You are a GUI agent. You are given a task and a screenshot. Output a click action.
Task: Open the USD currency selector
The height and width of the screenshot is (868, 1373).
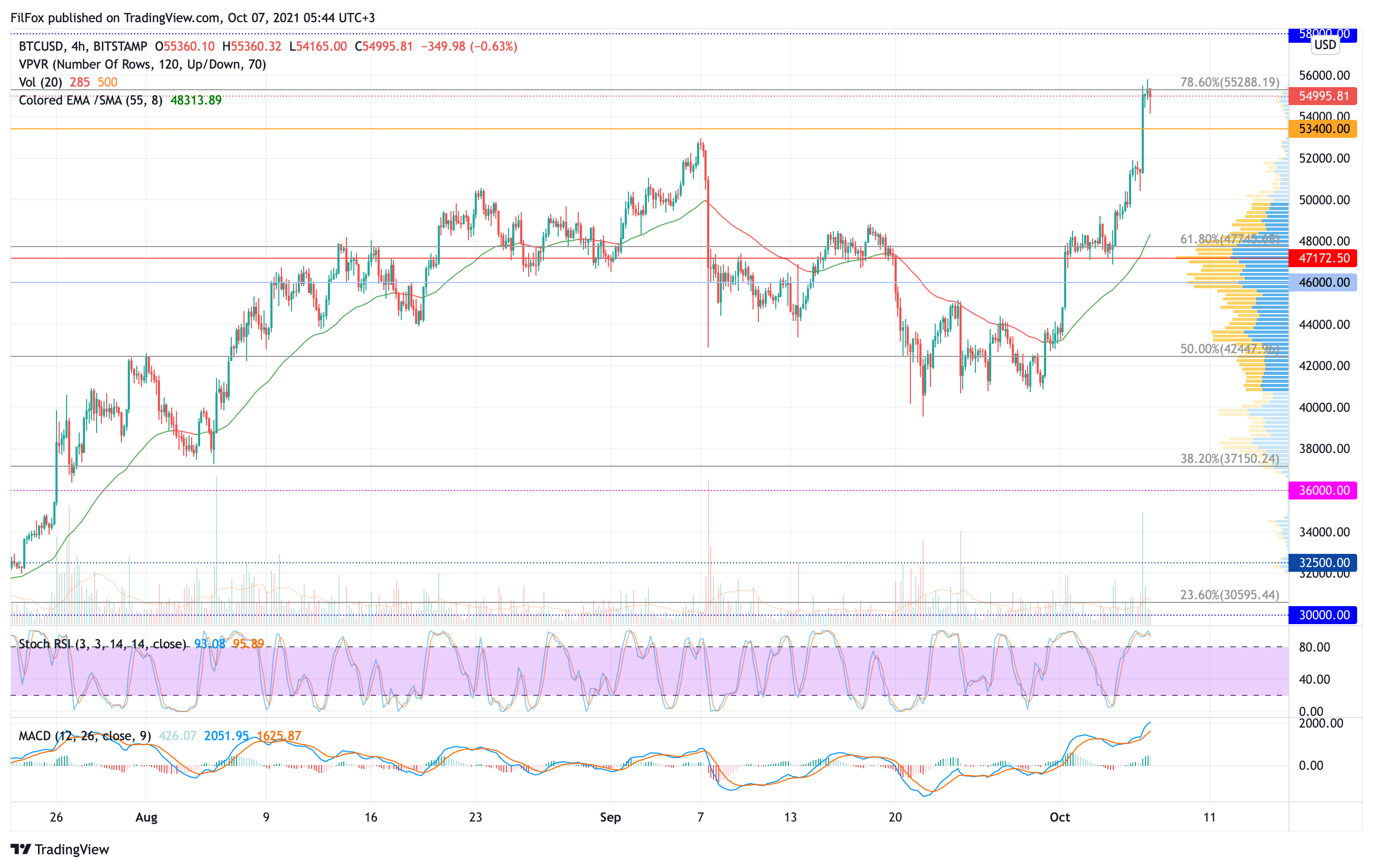pos(1325,44)
